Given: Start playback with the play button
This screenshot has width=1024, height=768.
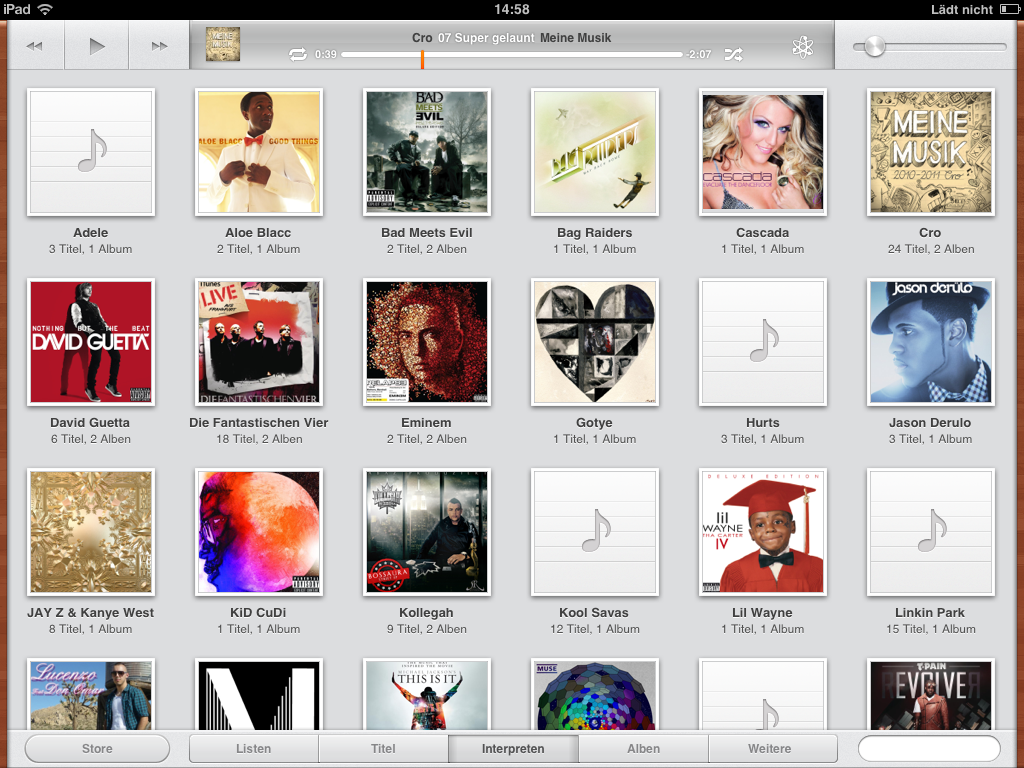Looking at the screenshot, I should point(97,46).
